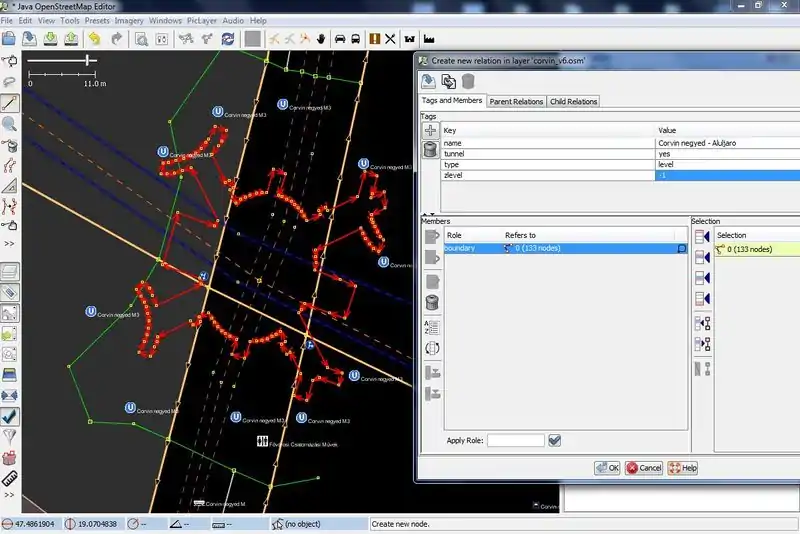This screenshot has width=800, height=534.
Task: Click the Redo arrow in toolbar
Action: pos(116,39)
